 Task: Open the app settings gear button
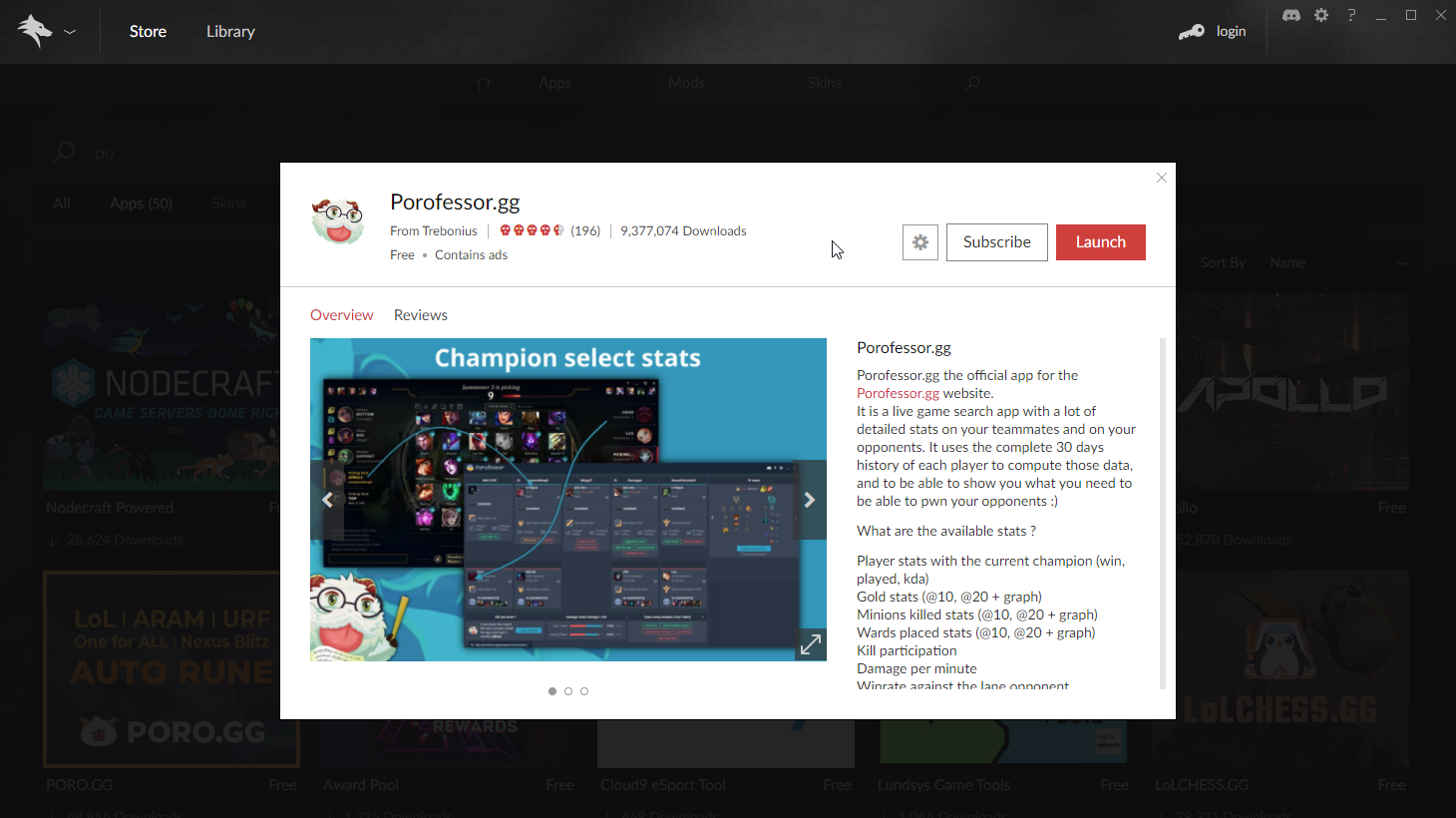(920, 242)
